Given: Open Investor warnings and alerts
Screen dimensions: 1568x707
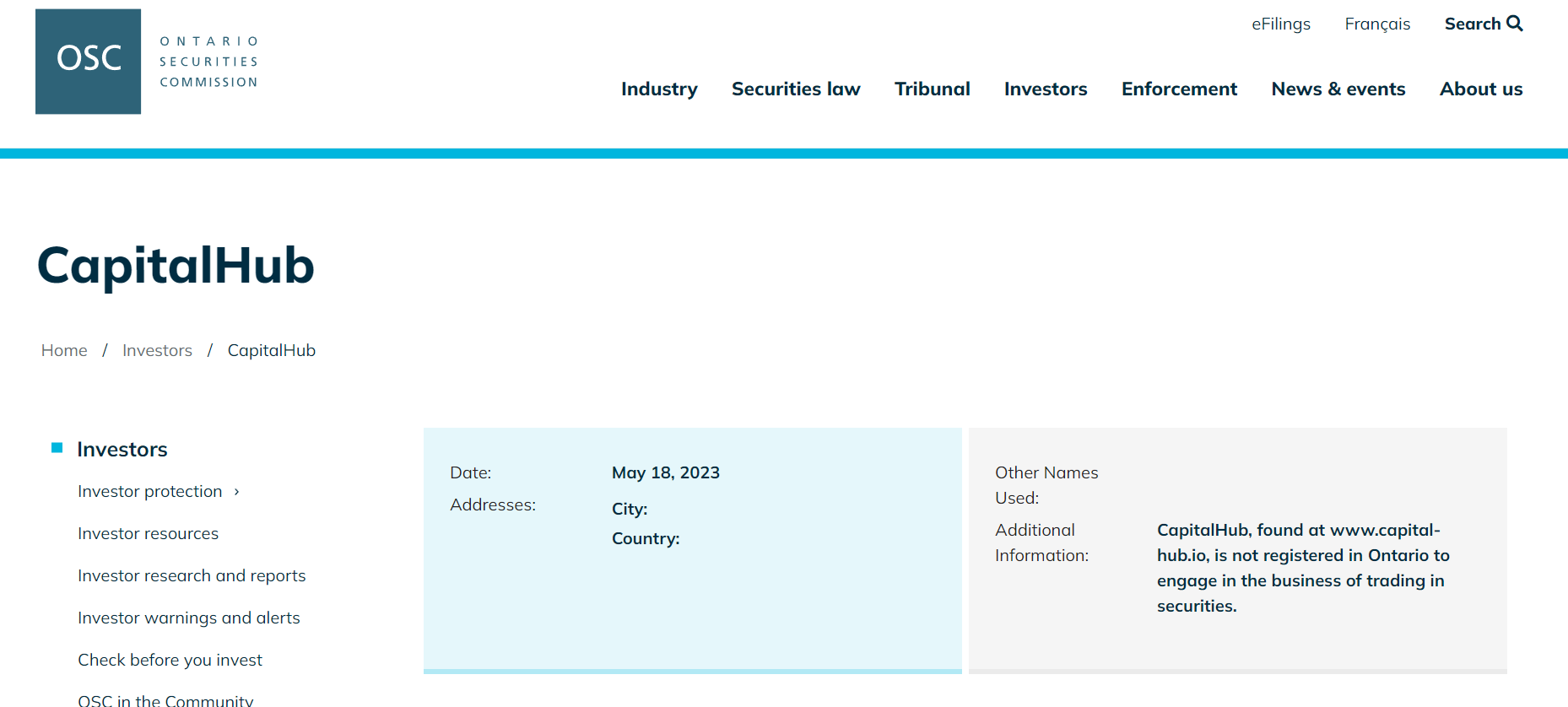Looking at the screenshot, I should pos(189,618).
